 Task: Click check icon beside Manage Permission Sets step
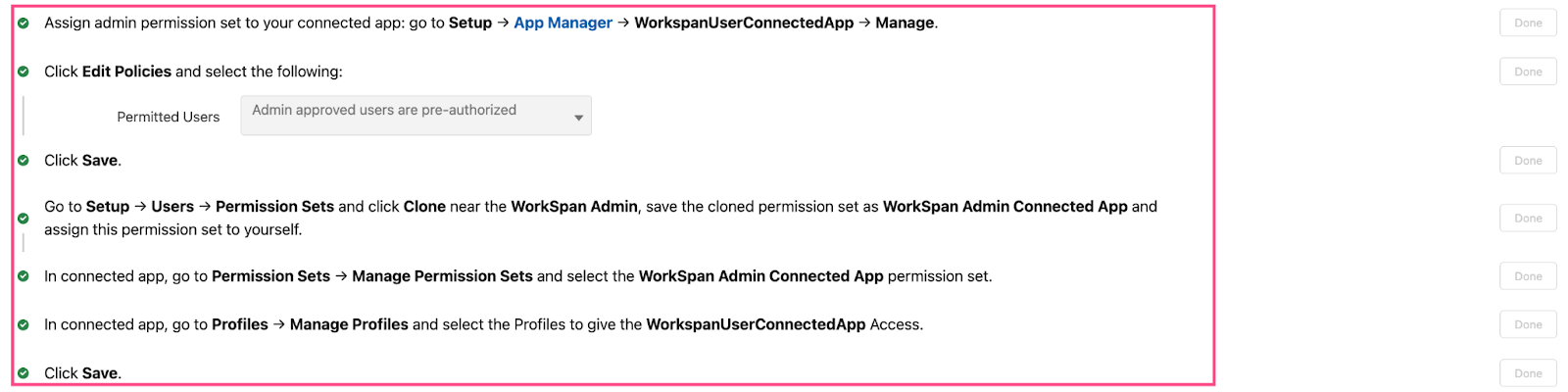(x=24, y=276)
